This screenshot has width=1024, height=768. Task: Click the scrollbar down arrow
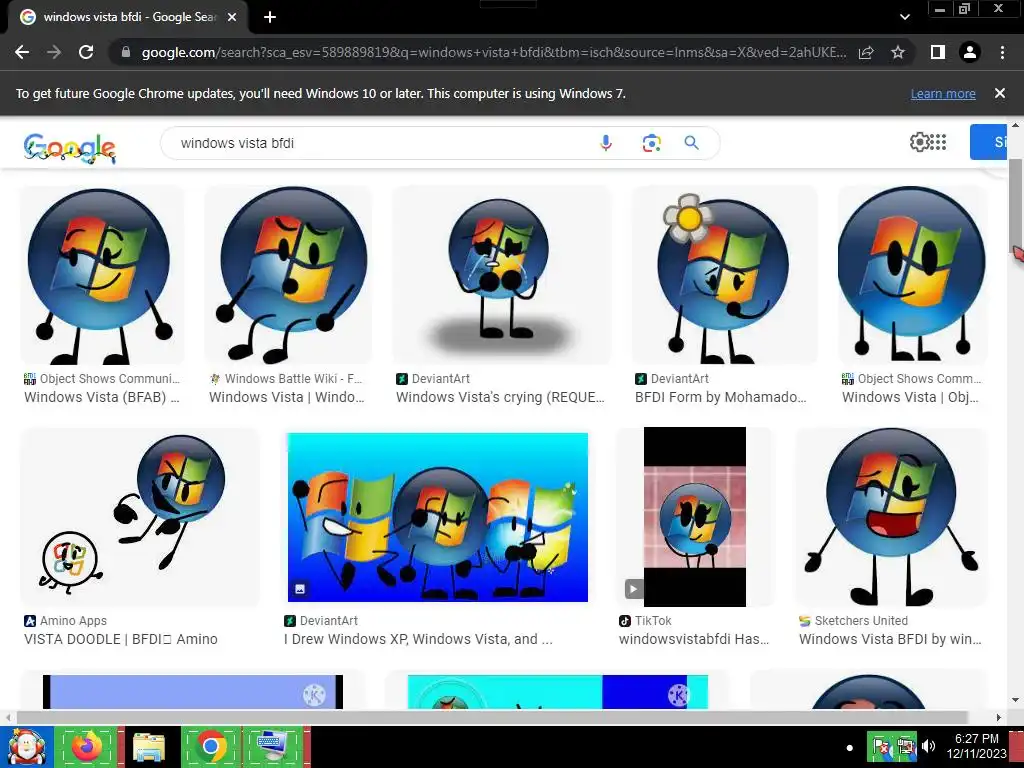click(1015, 700)
